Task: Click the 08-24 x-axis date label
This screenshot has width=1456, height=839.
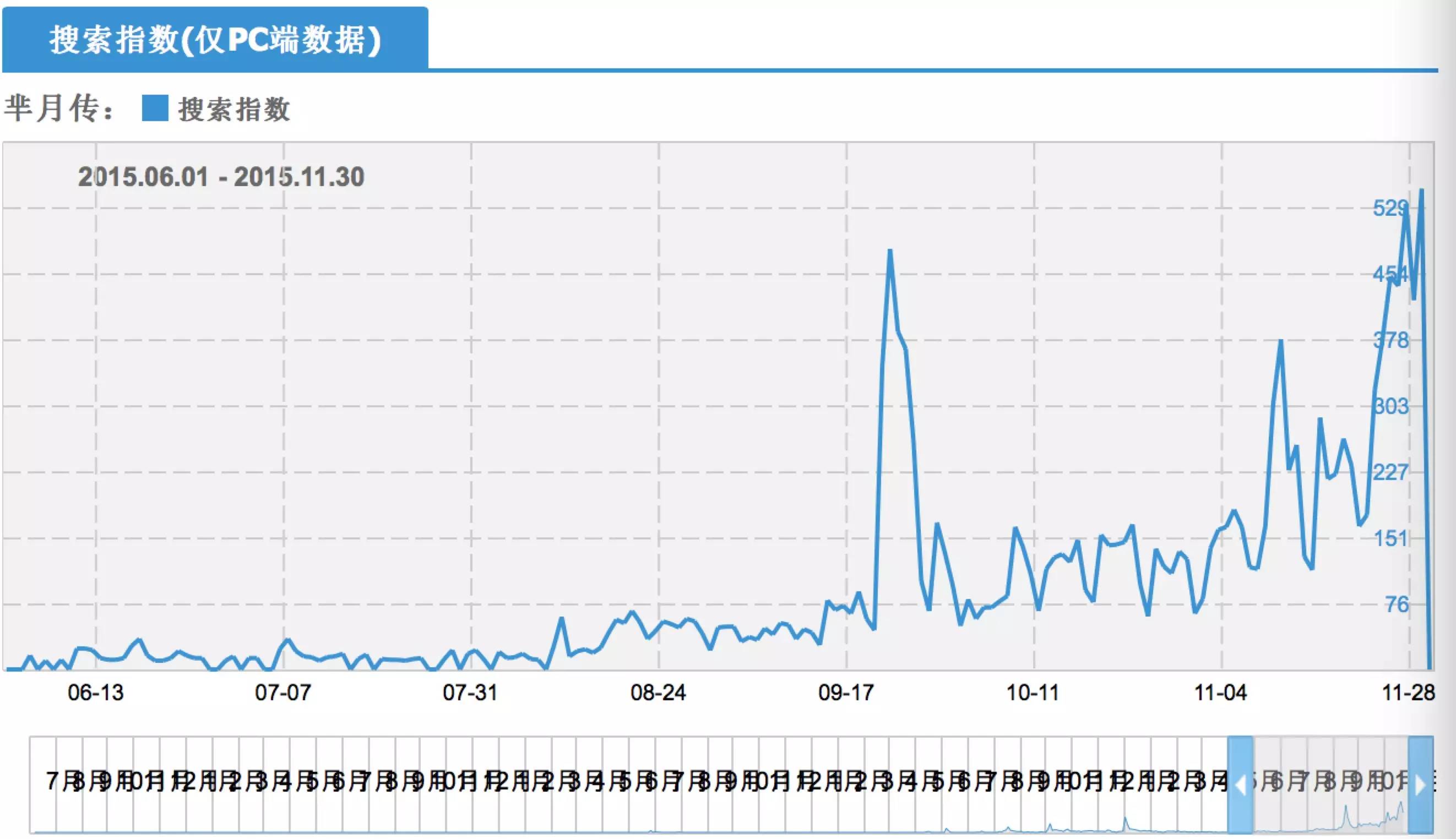Action: tap(658, 692)
